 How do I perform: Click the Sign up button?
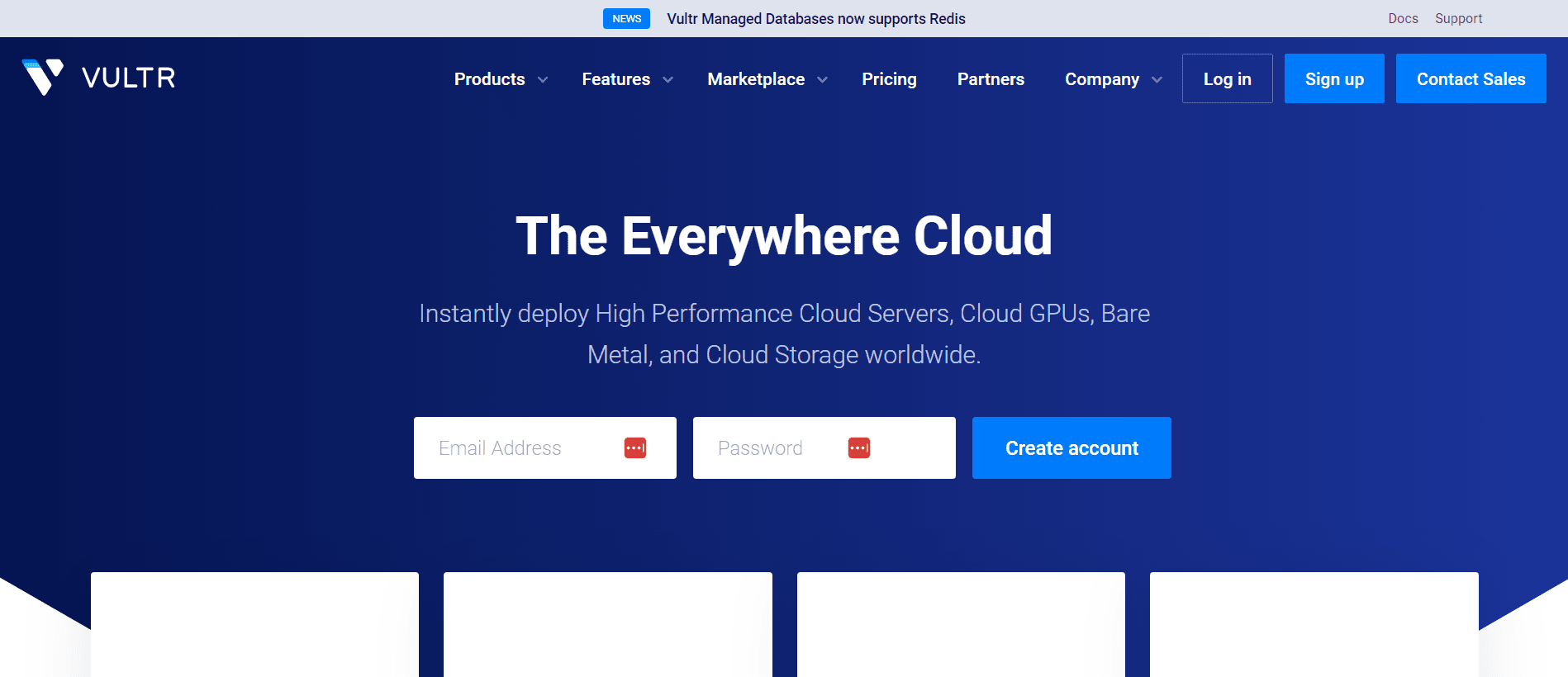1333,78
